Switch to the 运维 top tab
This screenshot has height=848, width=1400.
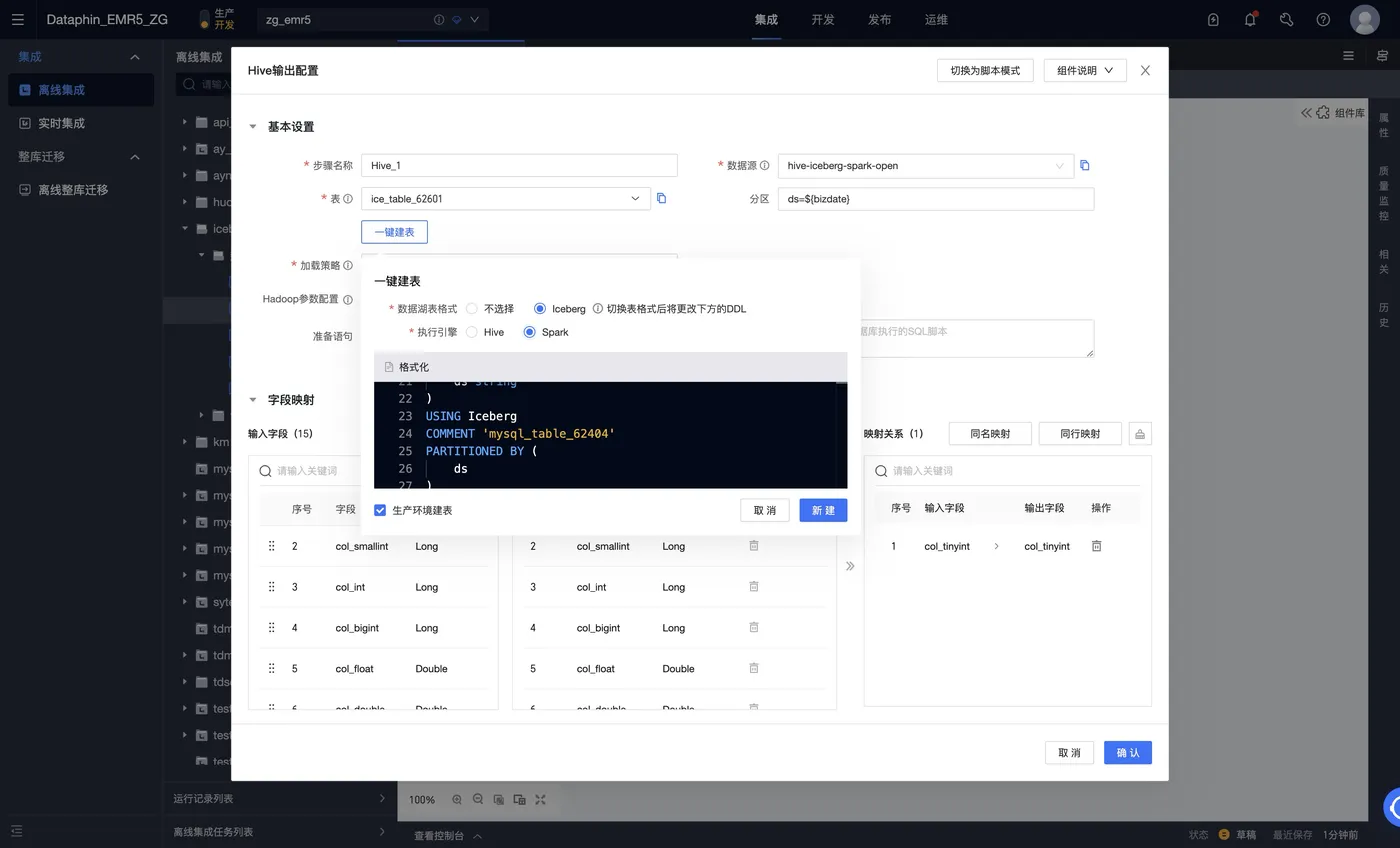point(936,20)
